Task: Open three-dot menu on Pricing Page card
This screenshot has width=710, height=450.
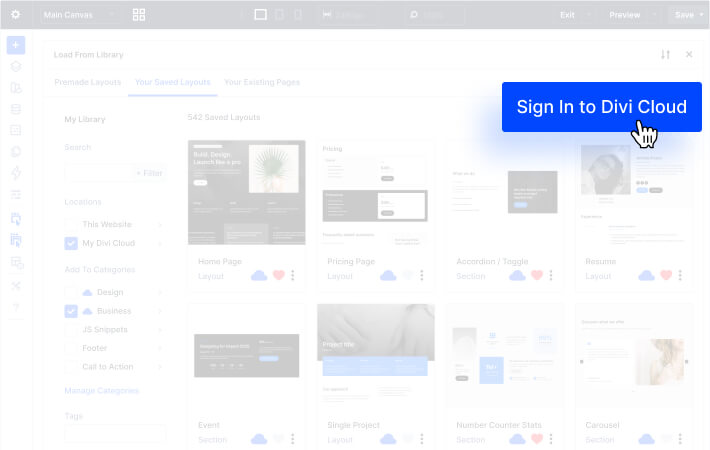Action: [422, 275]
